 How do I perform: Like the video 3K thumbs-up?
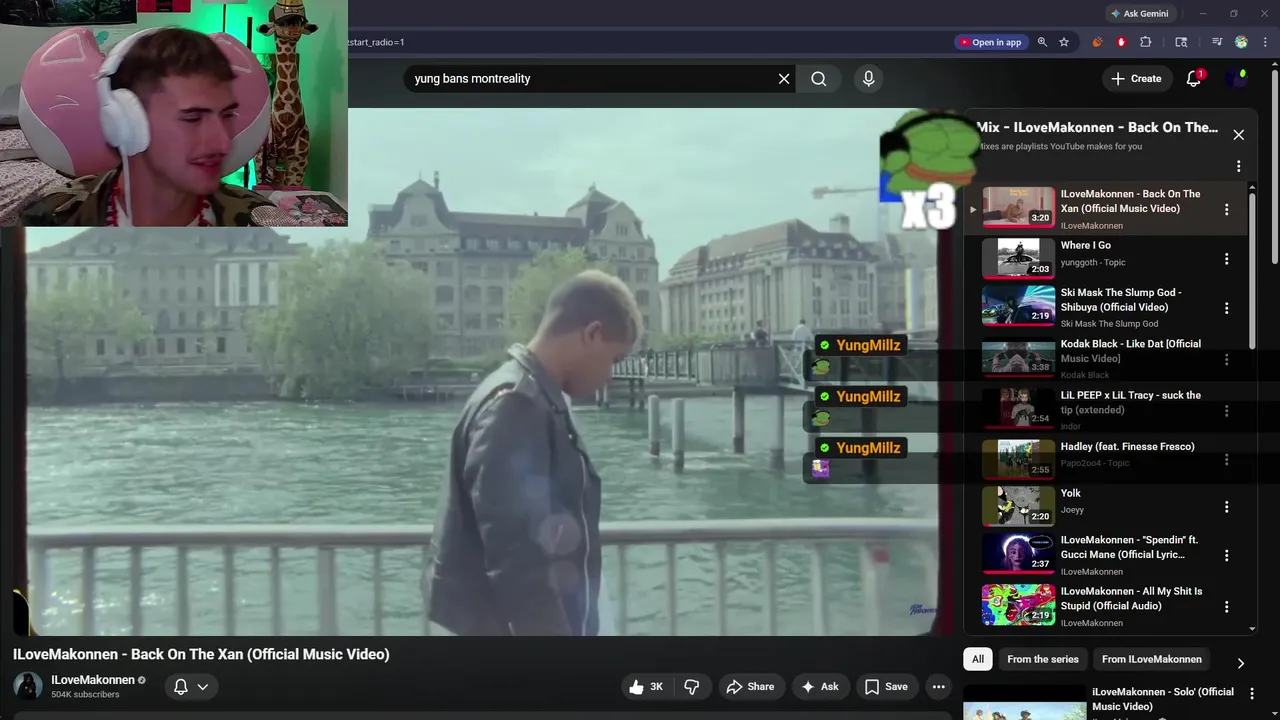pos(645,687)
